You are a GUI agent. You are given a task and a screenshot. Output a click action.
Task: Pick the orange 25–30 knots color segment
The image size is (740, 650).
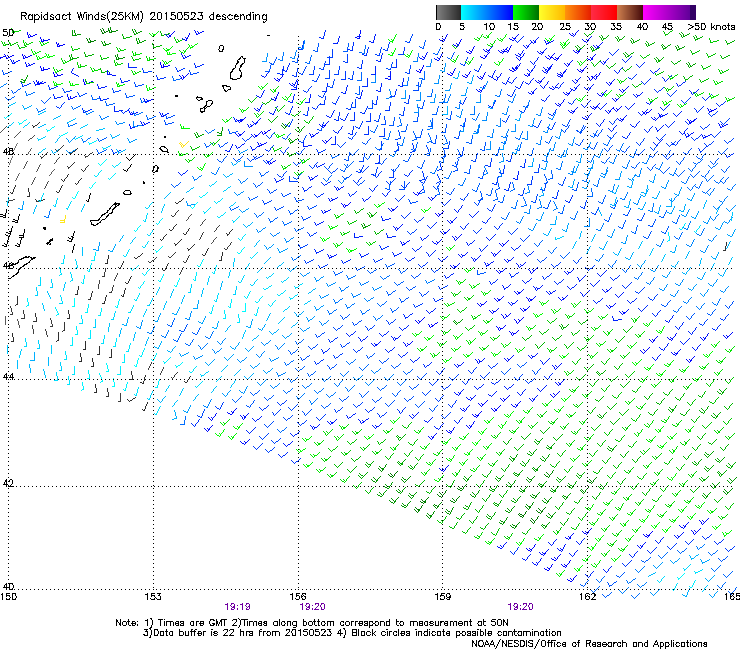(x=578, y=12)
